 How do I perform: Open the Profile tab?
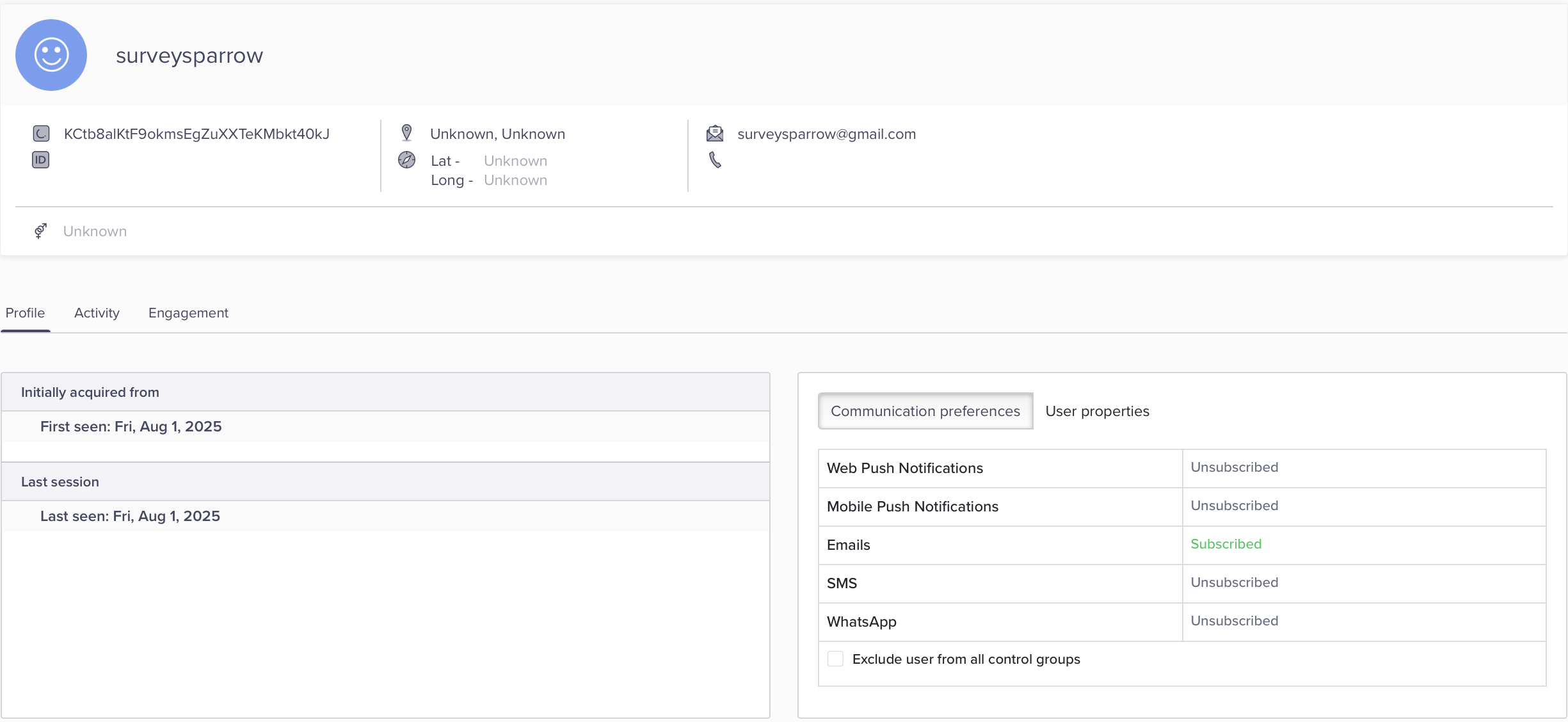25,313
